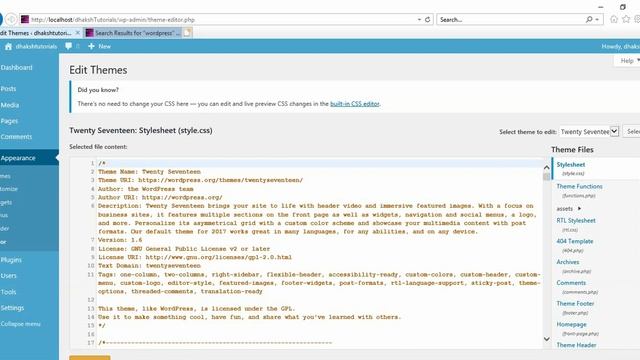The image size is (640, 360).
Task: Click the code editor scroll down arrow
Action: [547, 339]
